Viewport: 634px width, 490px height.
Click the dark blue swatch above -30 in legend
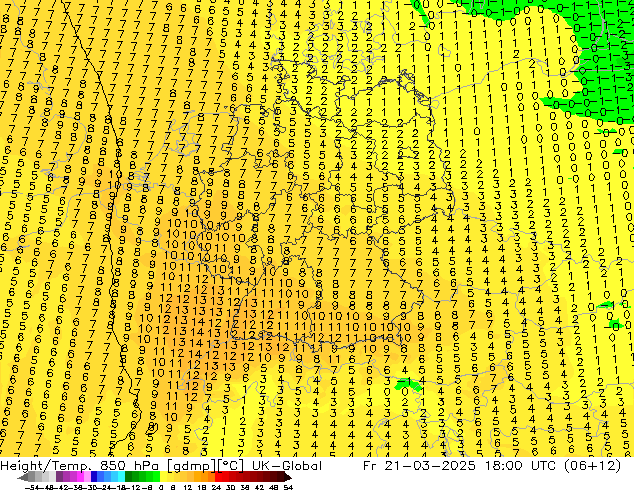(94, 477)
